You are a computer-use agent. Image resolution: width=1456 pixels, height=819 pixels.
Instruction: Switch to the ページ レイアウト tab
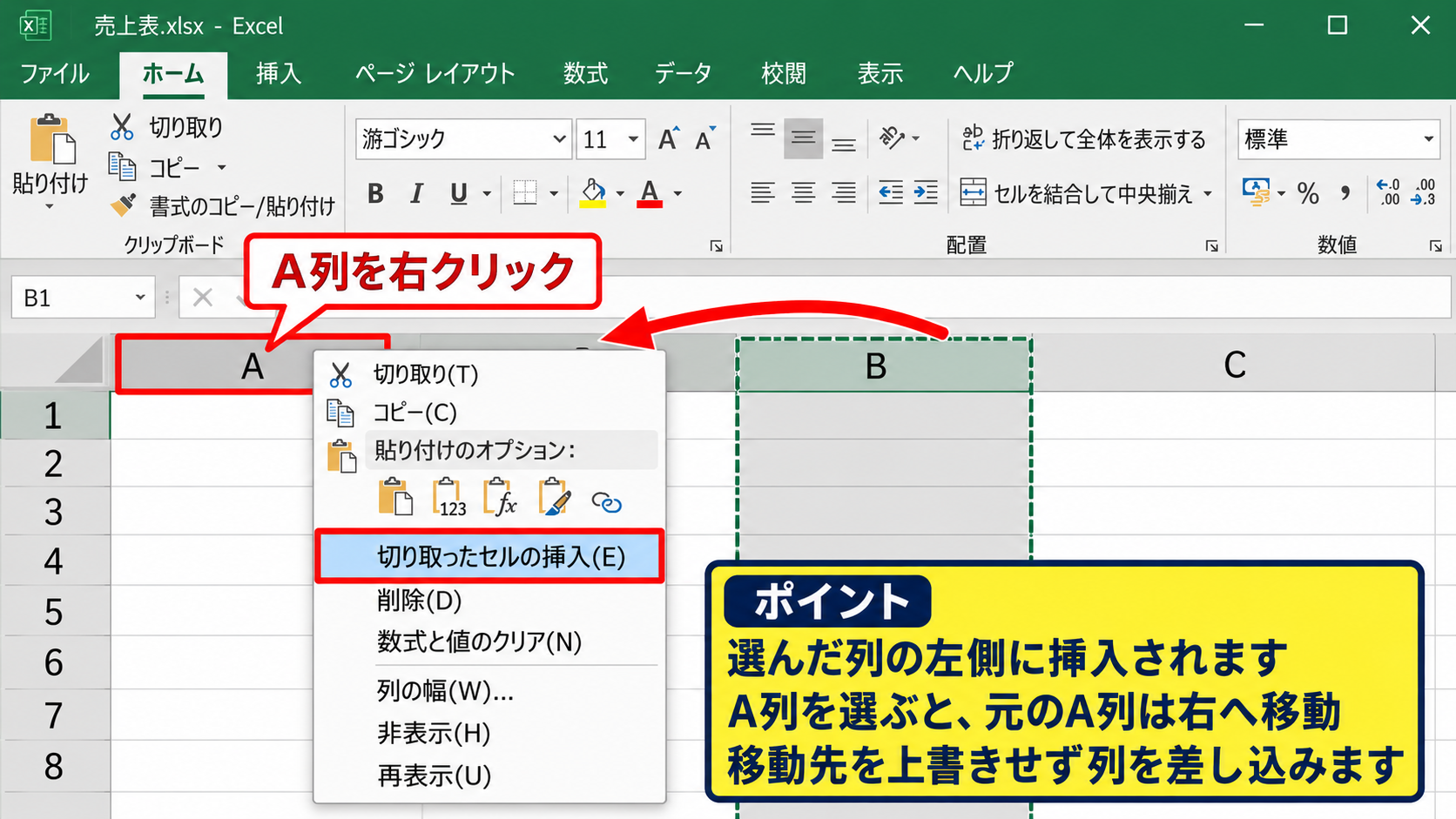[x=435, y=73]
